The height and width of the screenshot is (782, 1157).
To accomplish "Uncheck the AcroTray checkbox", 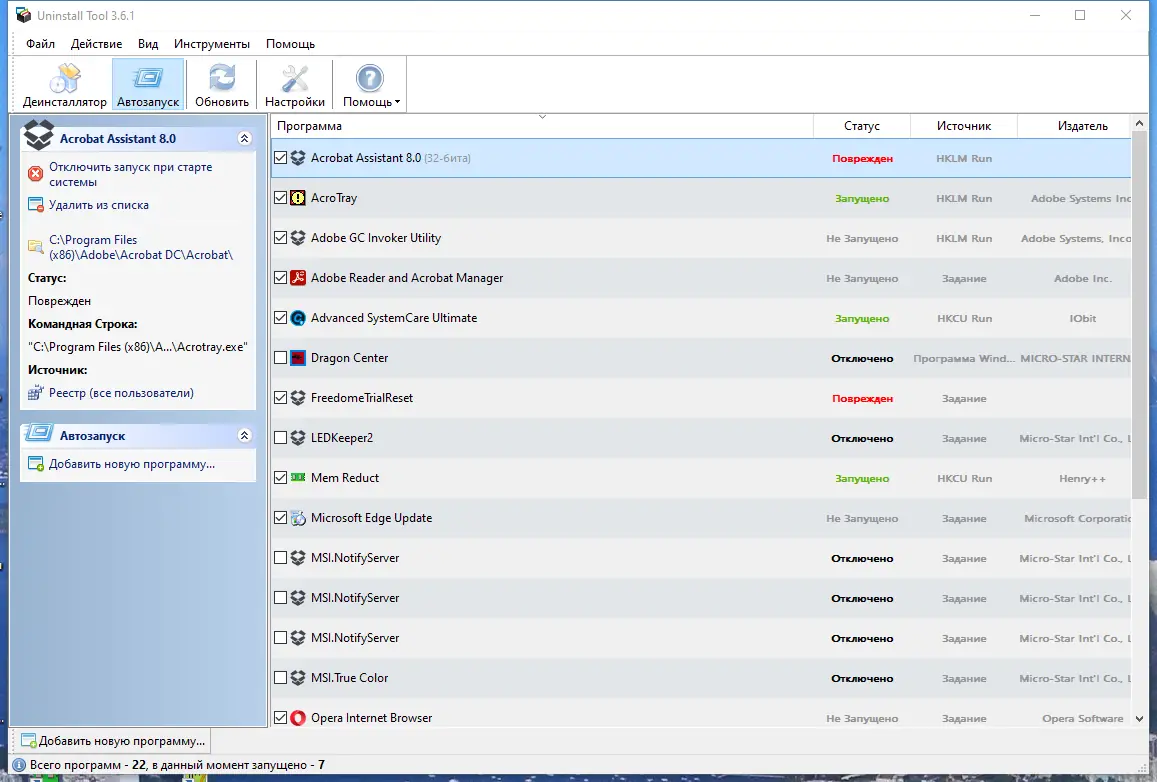I will (280, 198).
